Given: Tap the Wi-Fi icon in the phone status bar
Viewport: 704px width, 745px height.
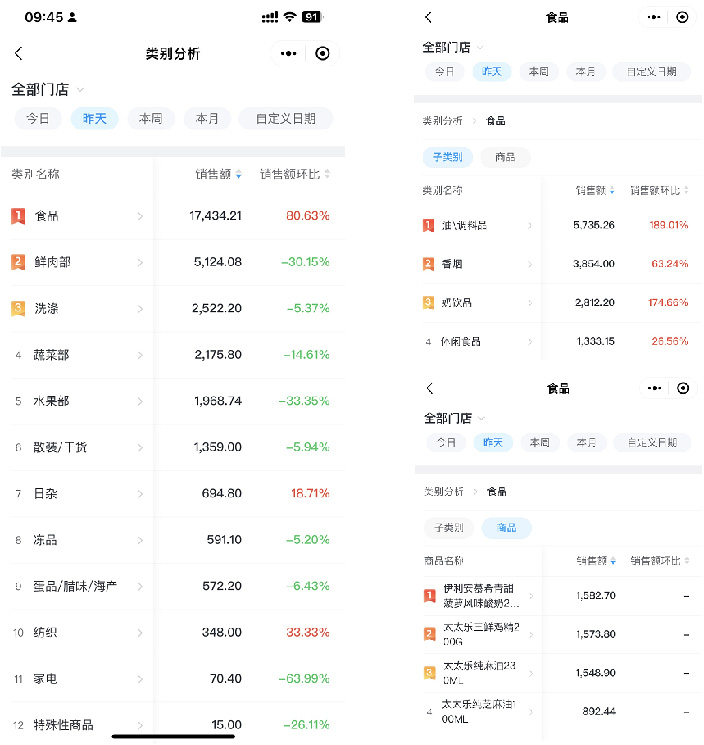Looking at the screenshot, I should pos(290,17).
